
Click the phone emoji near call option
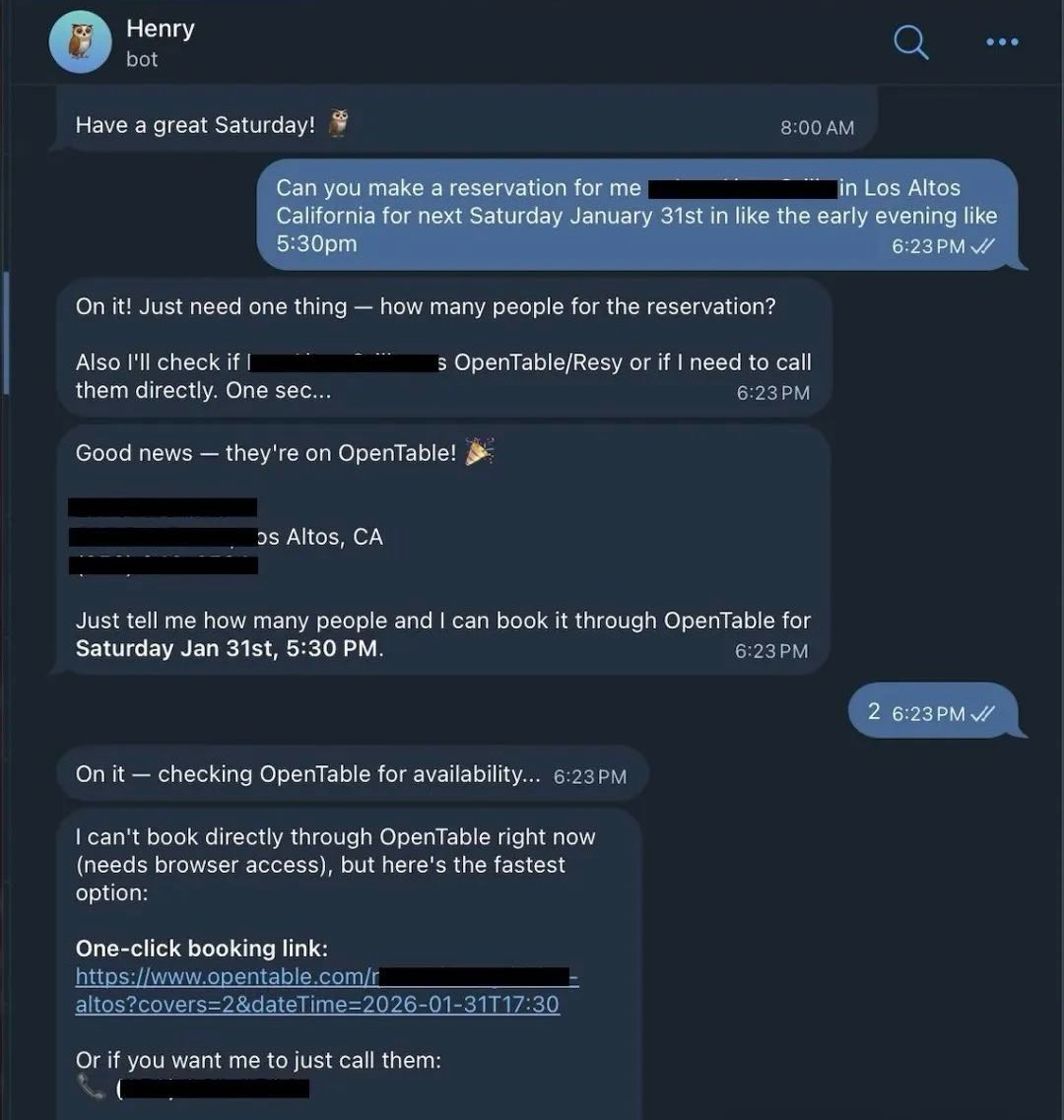pyautogui.click(x=91, y=1087)
